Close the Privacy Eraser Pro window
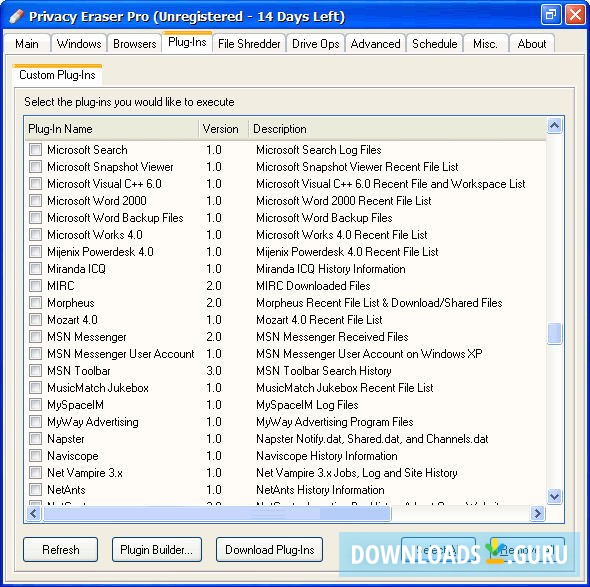This screenshot has height=587, width=590. 575,15
